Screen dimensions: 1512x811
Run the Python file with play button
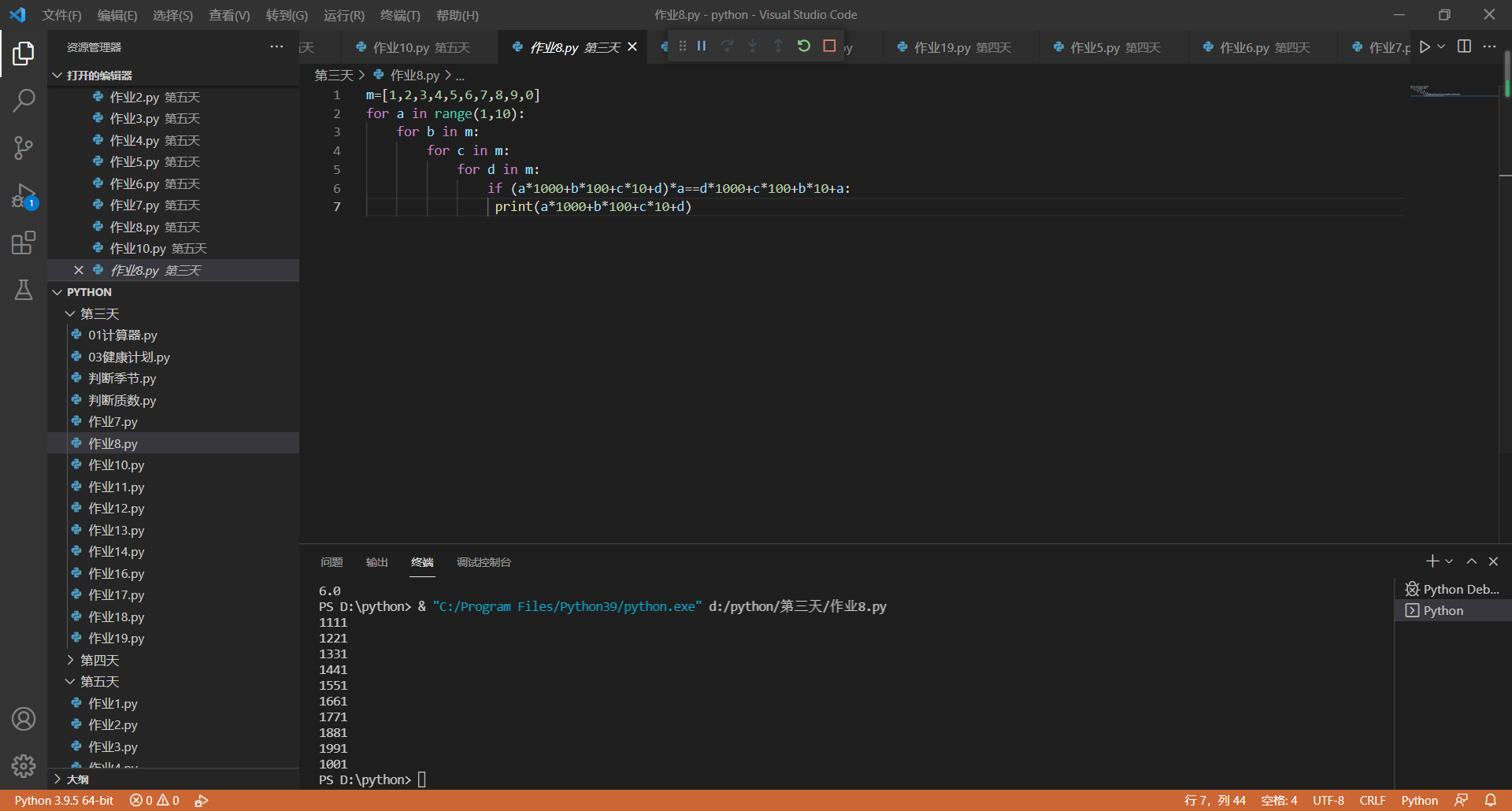1424,46
